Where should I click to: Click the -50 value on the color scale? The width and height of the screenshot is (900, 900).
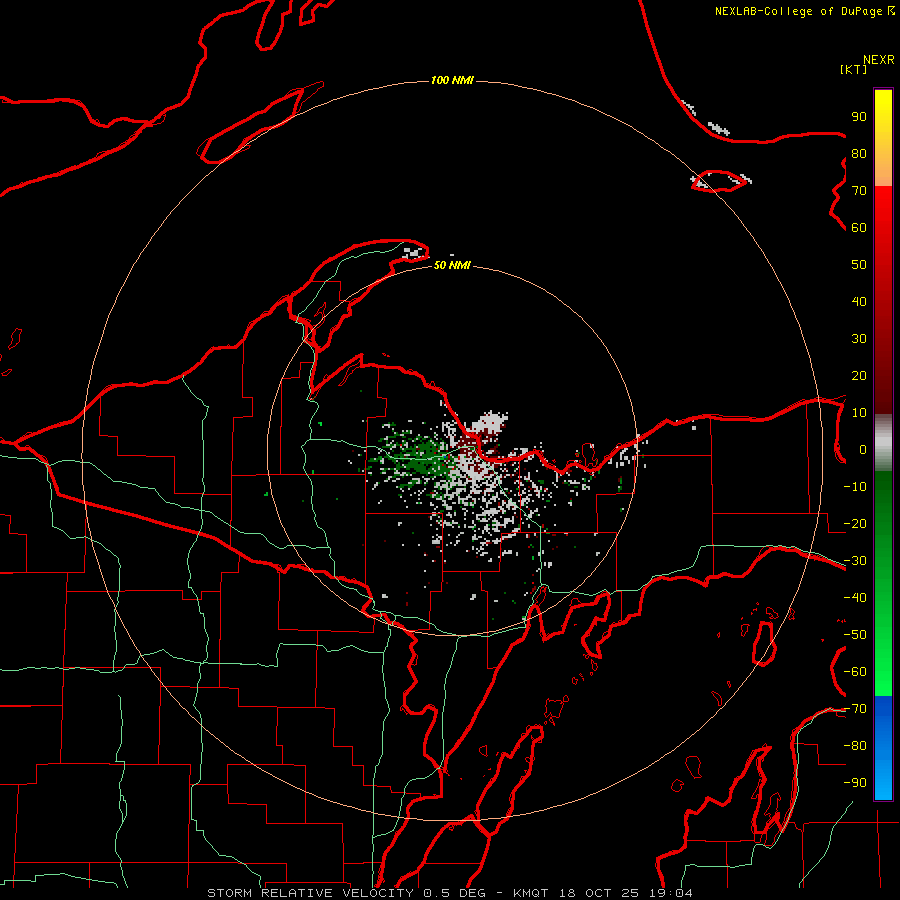tap(855, 635)
